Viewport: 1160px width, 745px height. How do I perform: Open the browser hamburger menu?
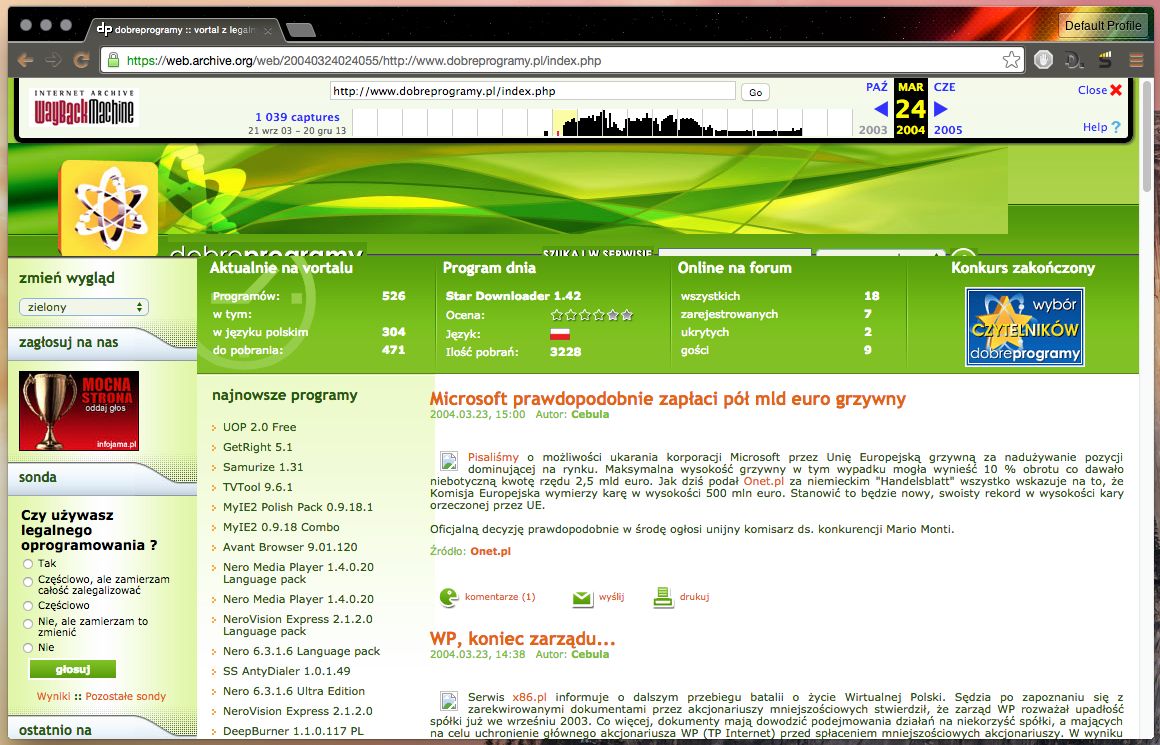coord(1136,60)
